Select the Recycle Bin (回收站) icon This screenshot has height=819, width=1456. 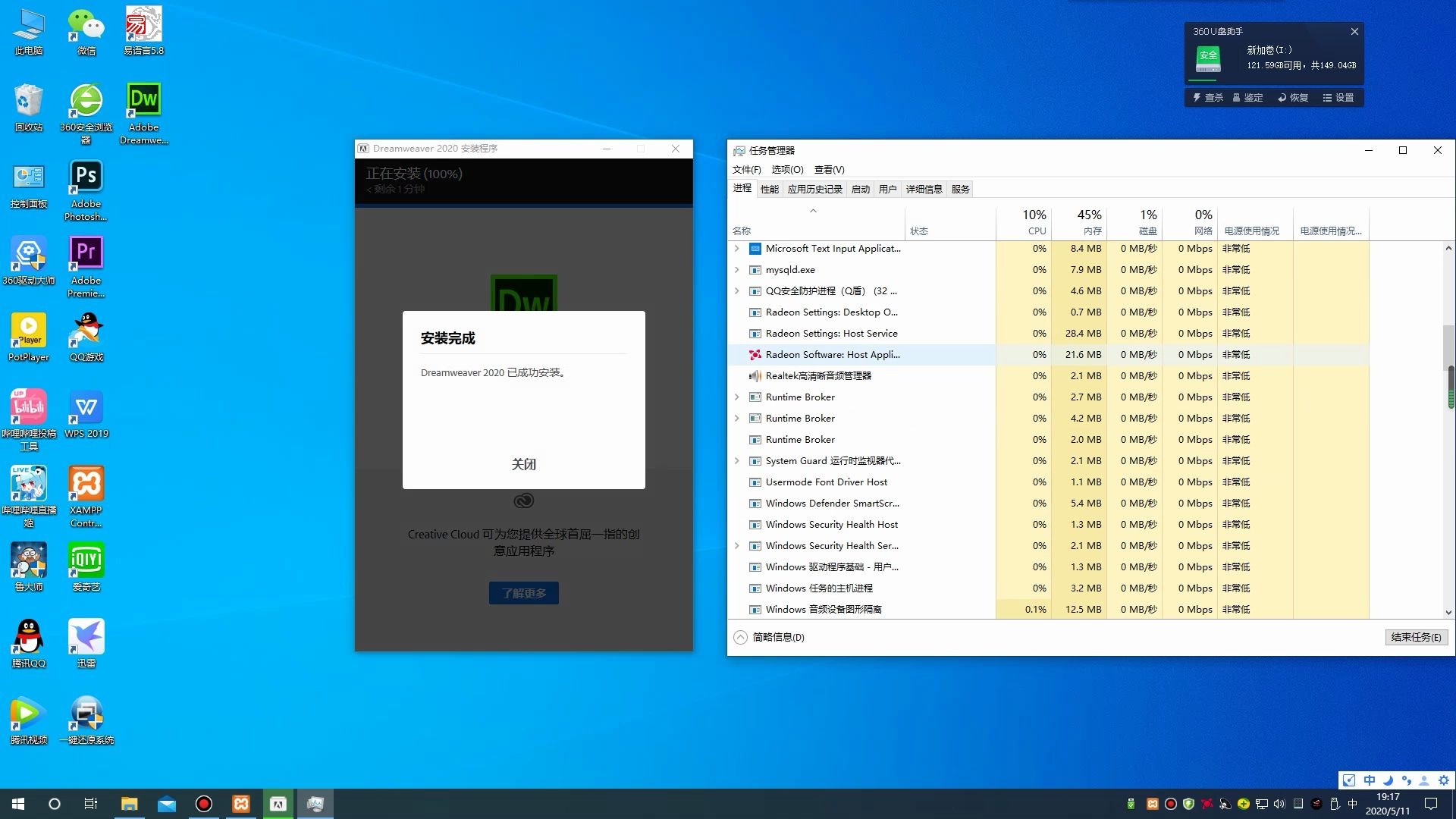coord(29,108)
